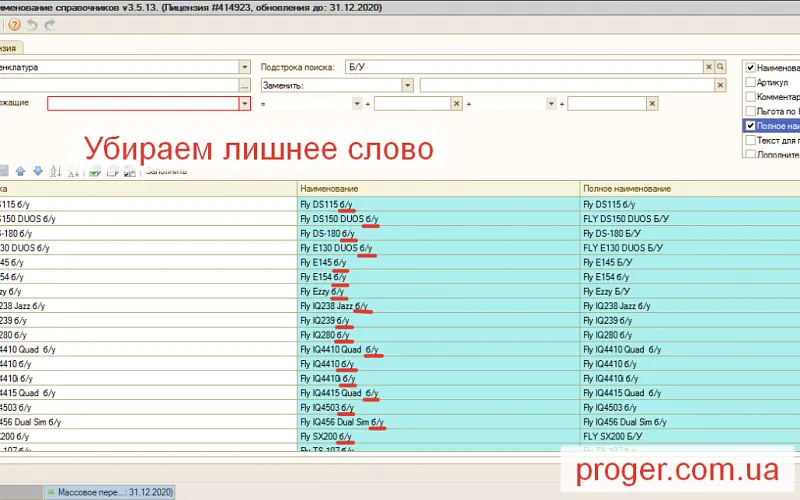Screen dimensions: 800x500
Task: Open selection ellipsis button under номенклатура
Action: [244, 86]
